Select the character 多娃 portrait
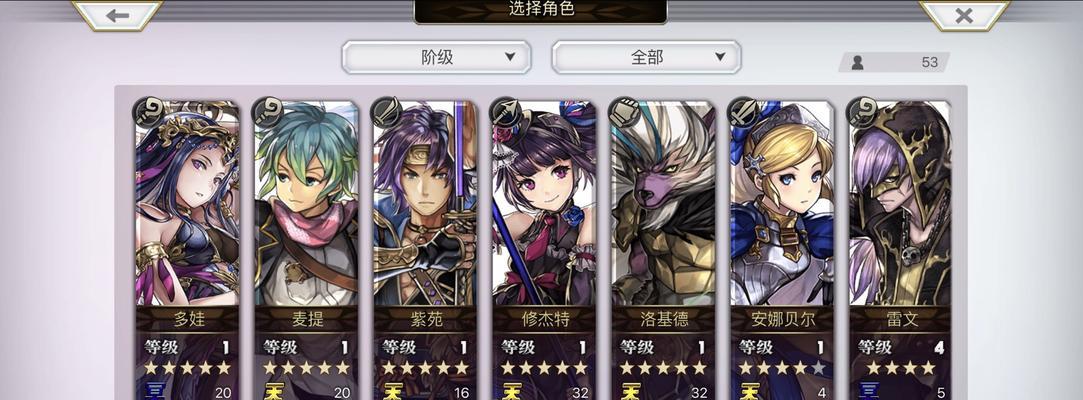 pos(187,204)
